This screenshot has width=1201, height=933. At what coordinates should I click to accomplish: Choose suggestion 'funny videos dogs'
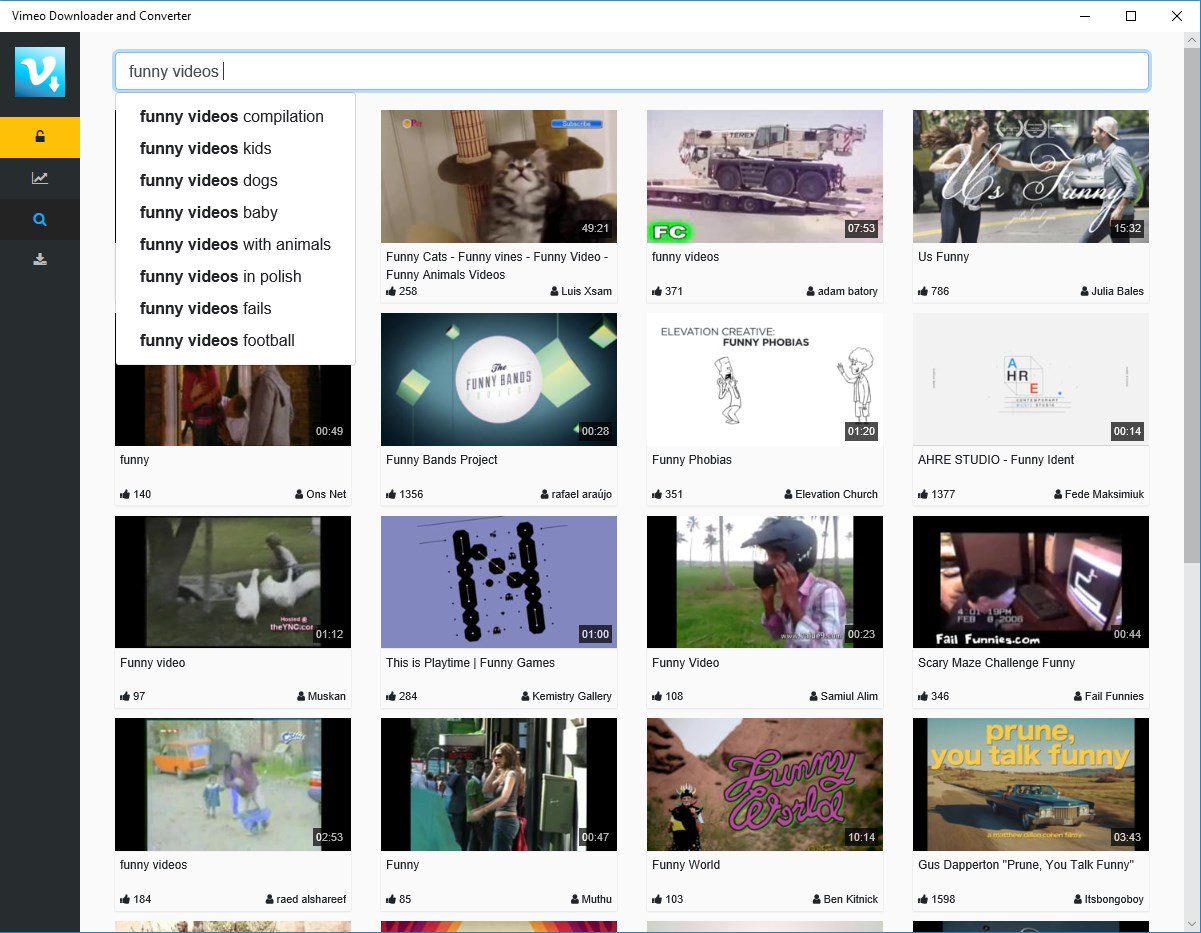pyautogui.click(x=209, y=180)
